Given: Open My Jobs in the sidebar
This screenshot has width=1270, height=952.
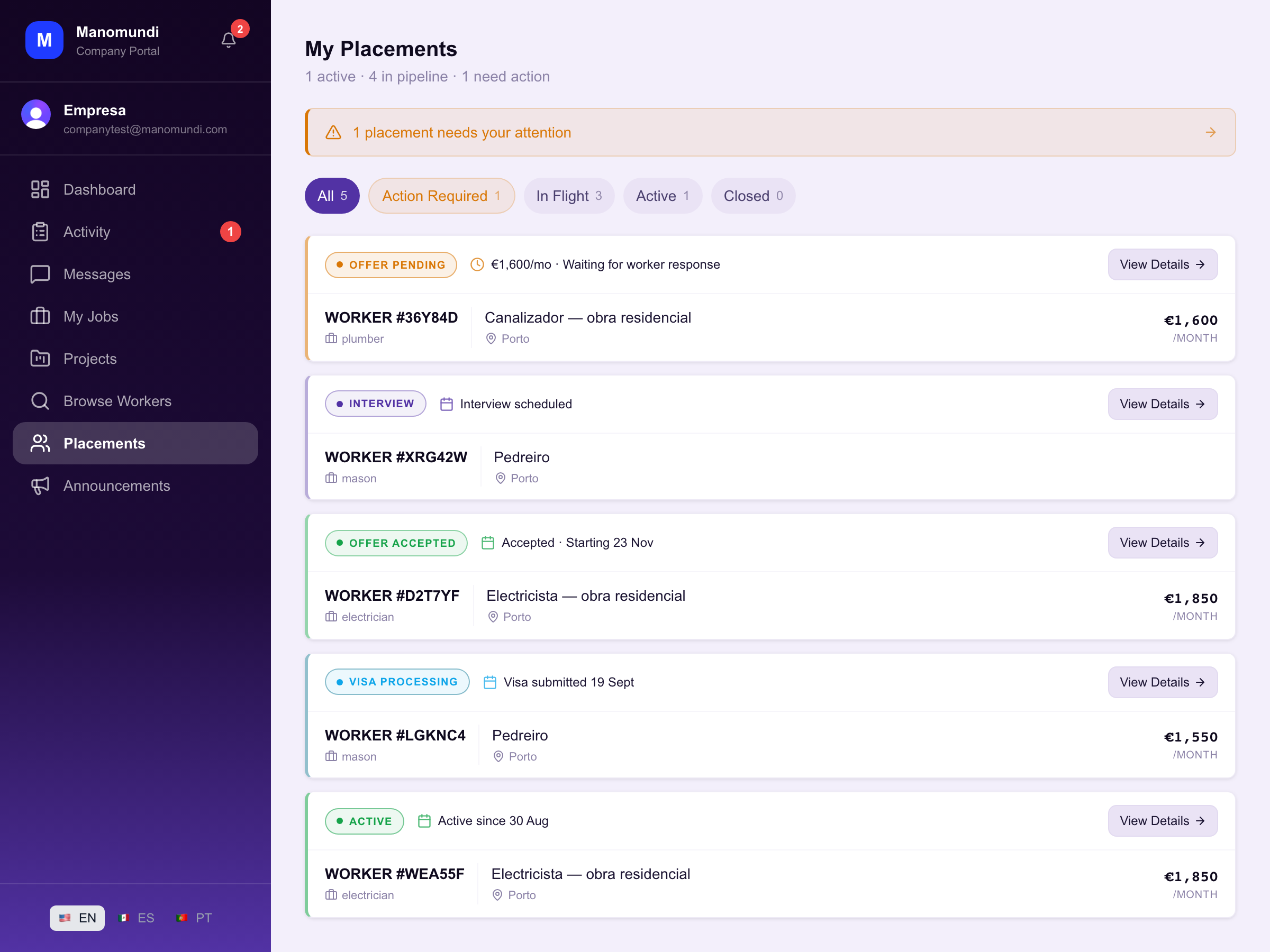Looking at the screenshot, I should coord(135,316).
